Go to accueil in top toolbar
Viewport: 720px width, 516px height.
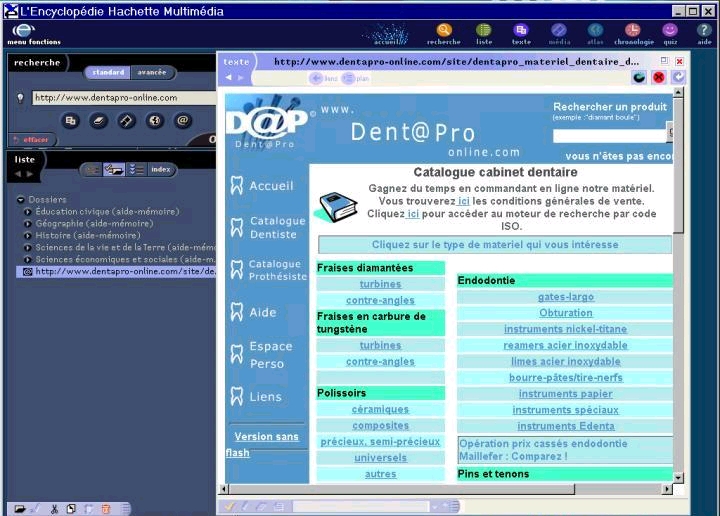click(x=390, y=34)
